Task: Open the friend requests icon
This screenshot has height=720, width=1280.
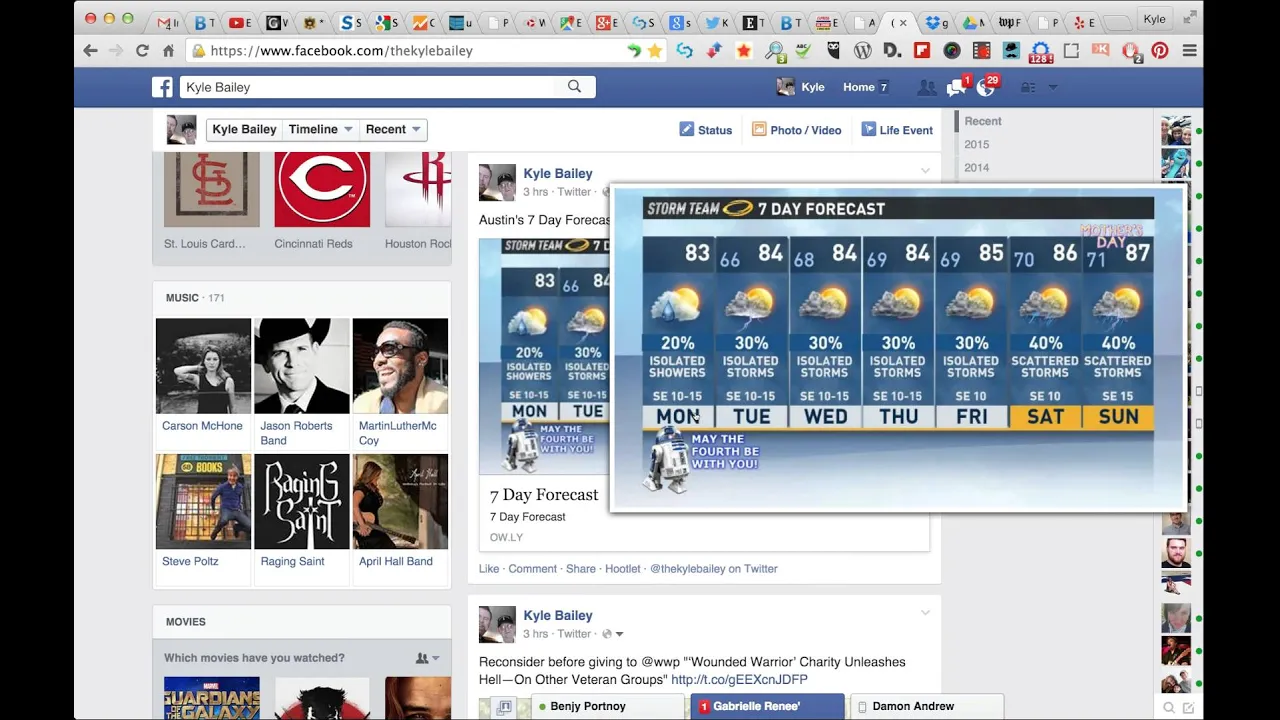Action: point(927,87)
